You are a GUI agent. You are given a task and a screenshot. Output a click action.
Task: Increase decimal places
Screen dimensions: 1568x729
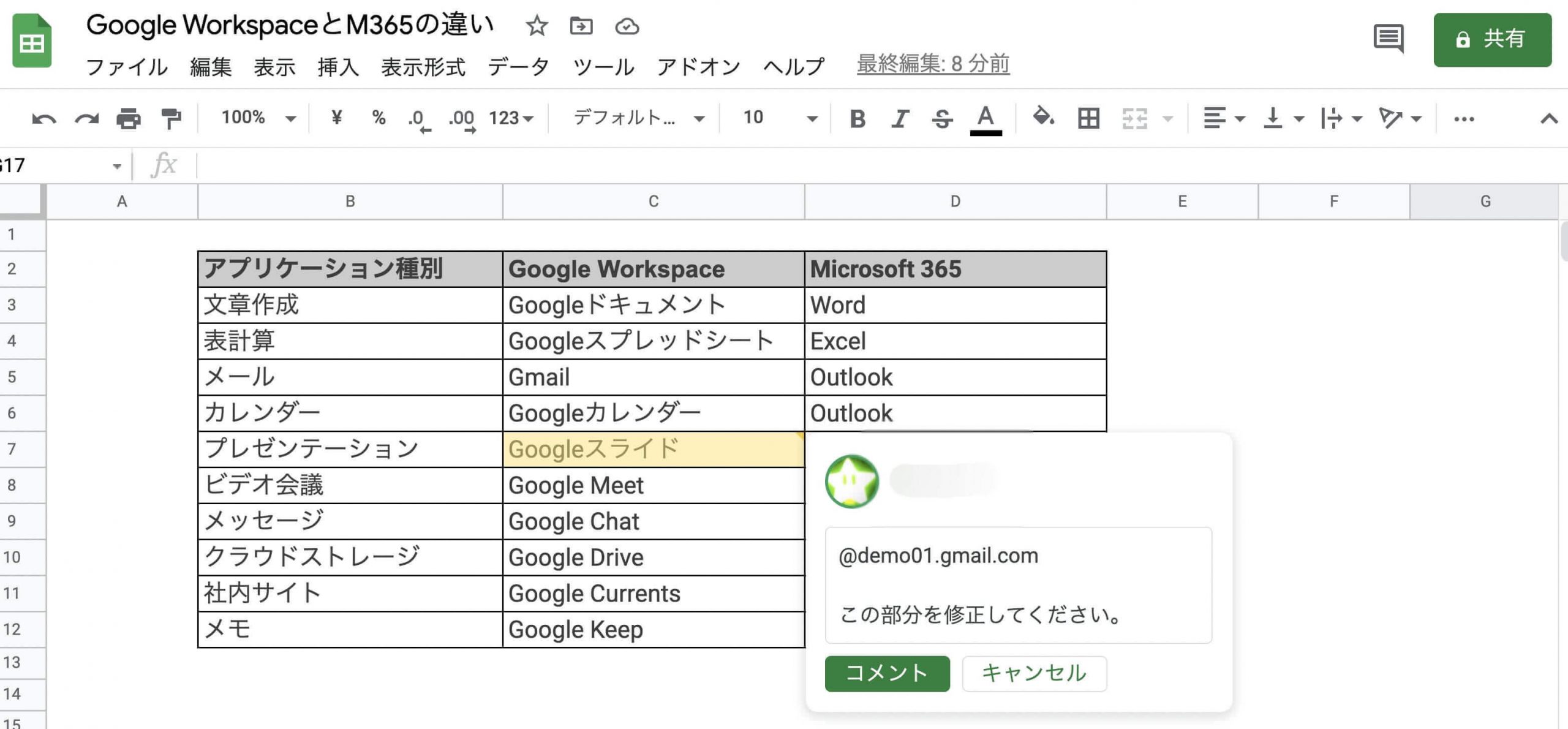pyautogui.click(x=462, y=119)
